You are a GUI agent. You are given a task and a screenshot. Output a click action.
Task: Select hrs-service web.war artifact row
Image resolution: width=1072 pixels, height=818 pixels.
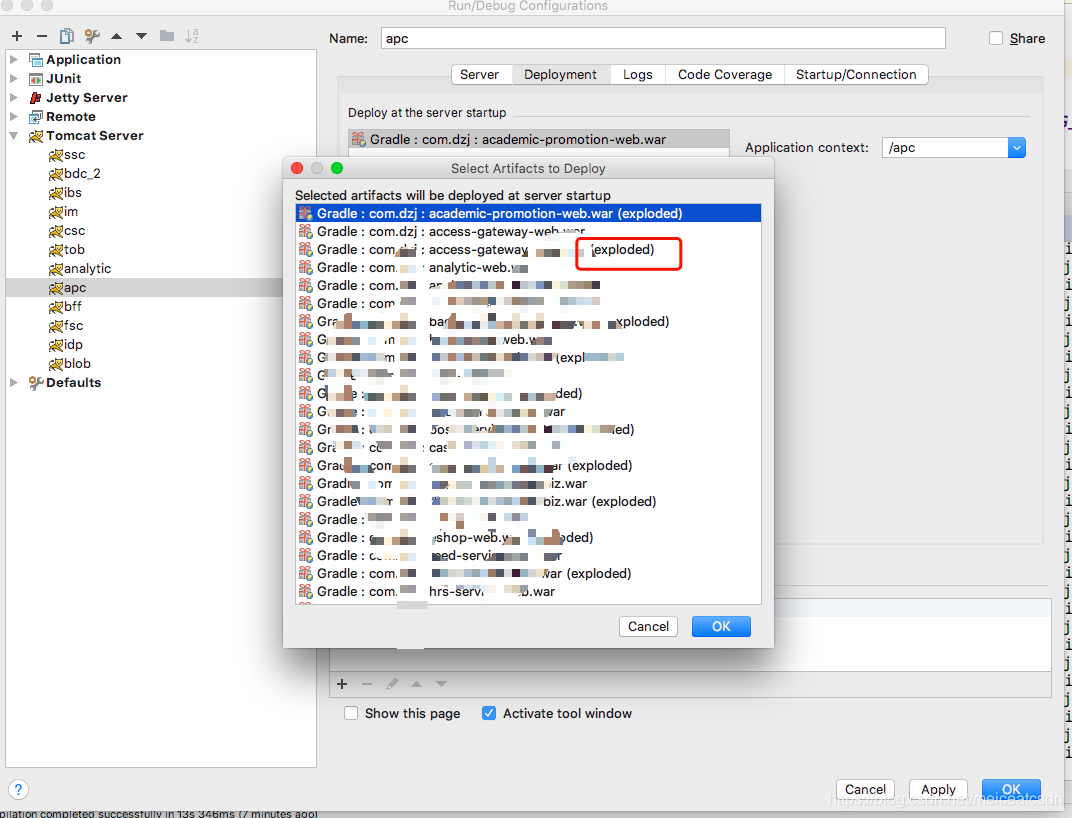pyautogui.click(x=528, y=592)
